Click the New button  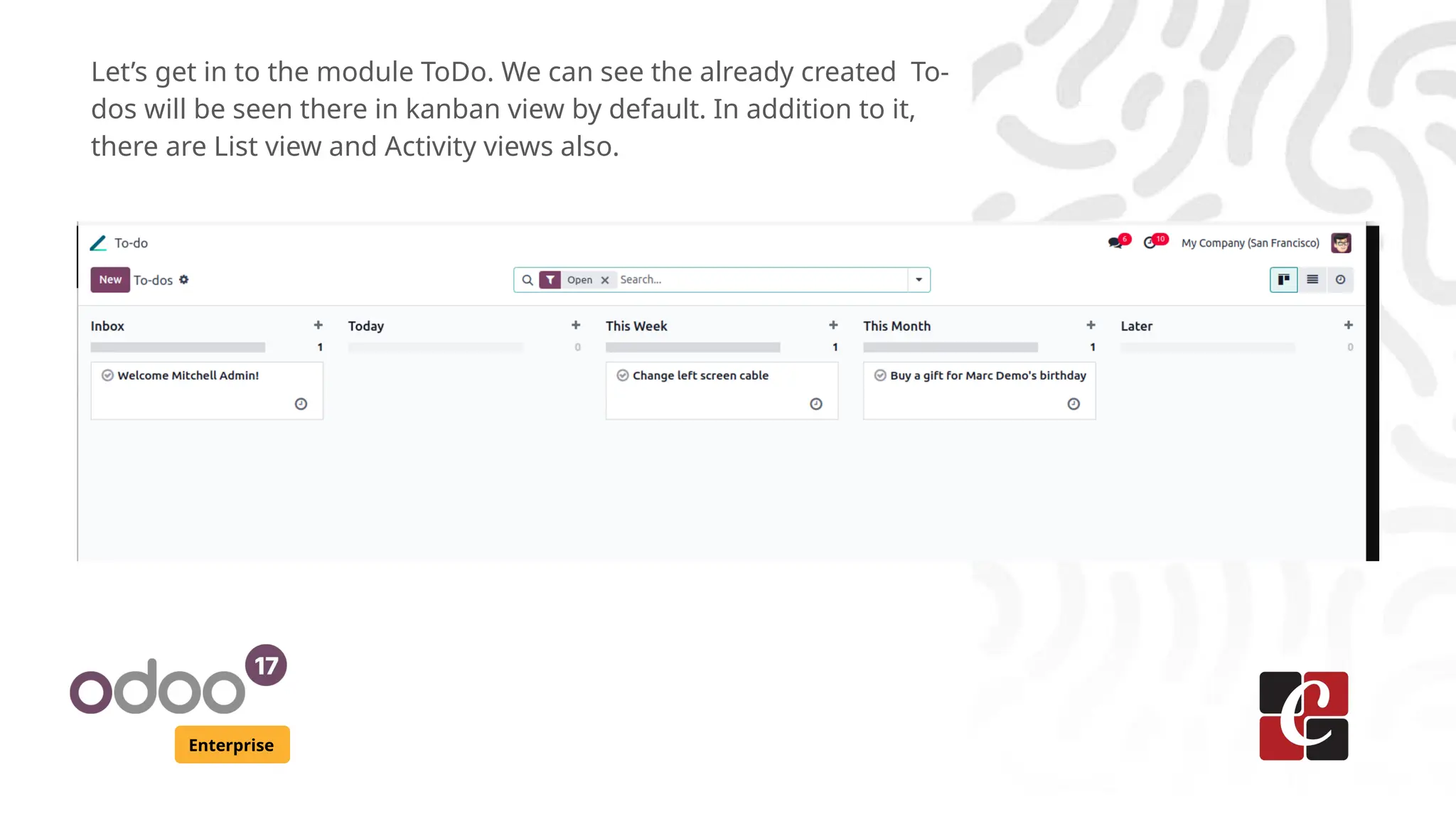click(110, 280)
